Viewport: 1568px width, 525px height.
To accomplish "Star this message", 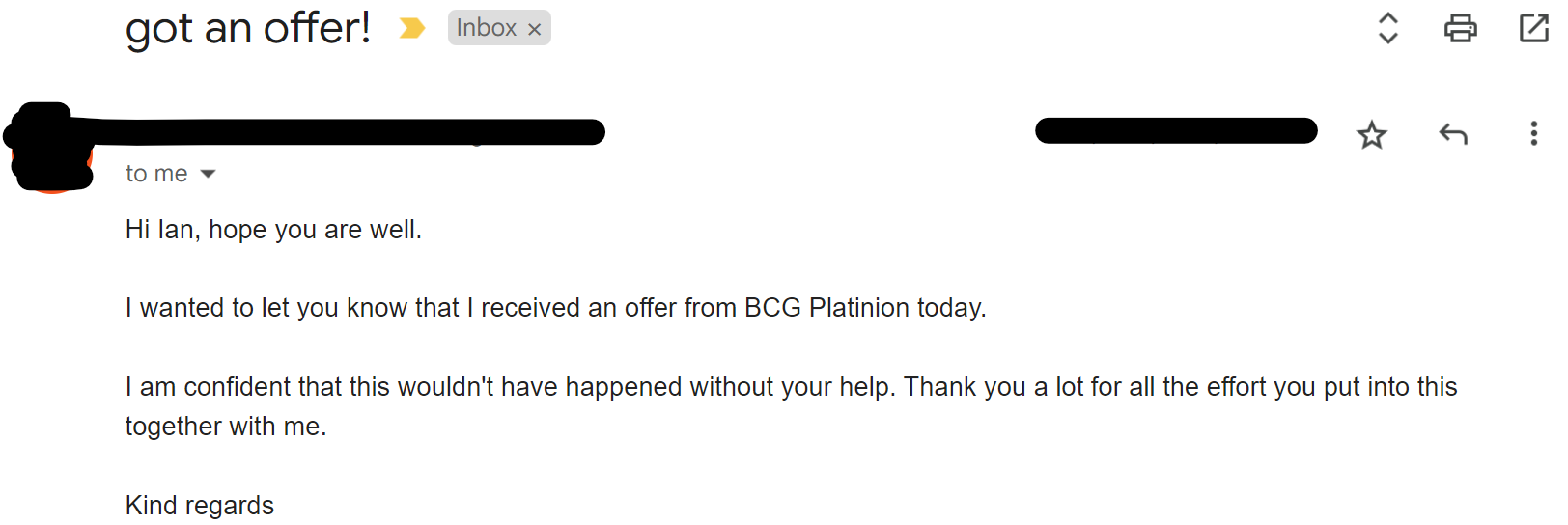I will [1371, 134].
